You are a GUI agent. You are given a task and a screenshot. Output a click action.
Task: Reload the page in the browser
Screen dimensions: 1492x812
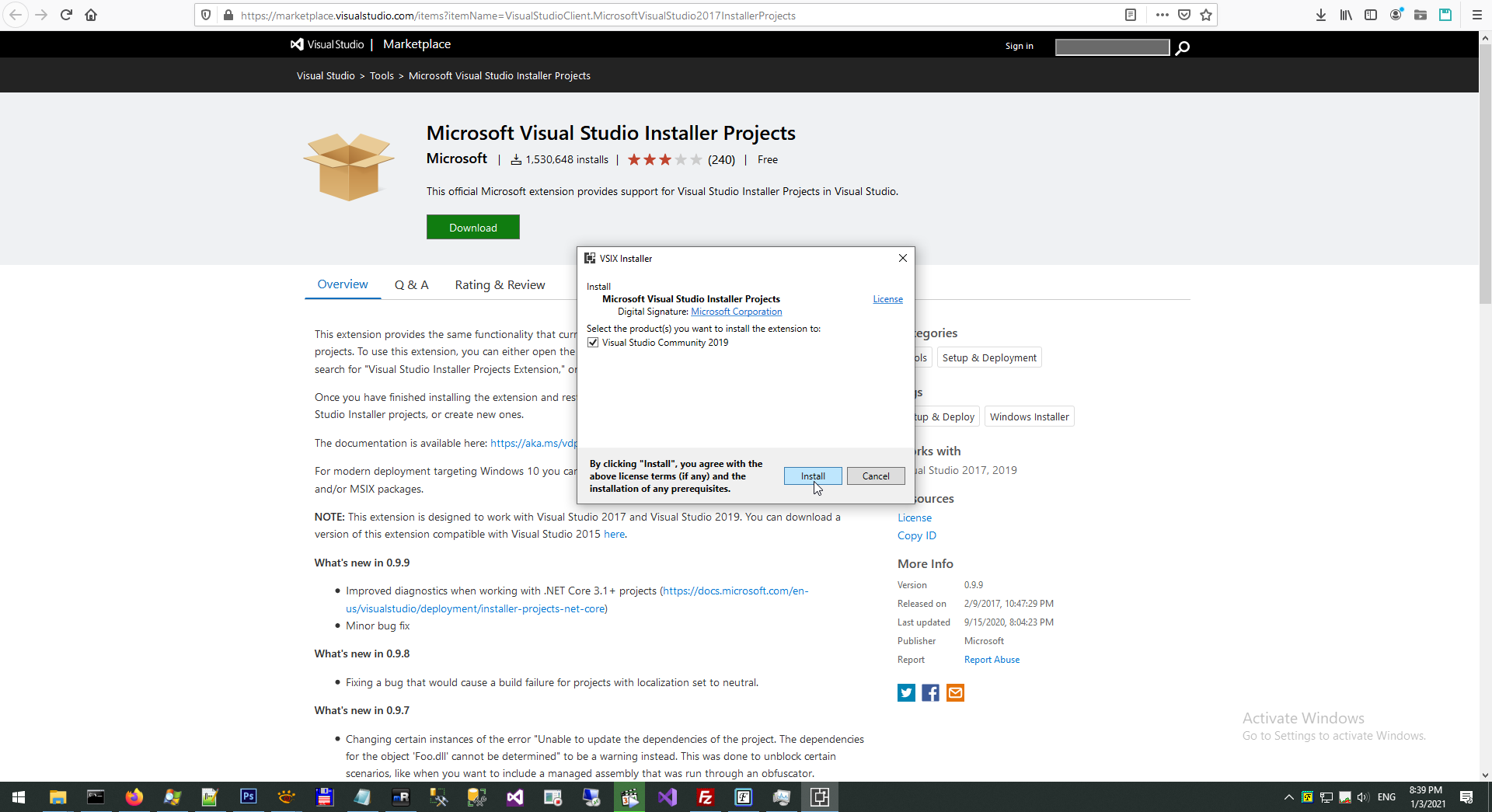(66, 15)
